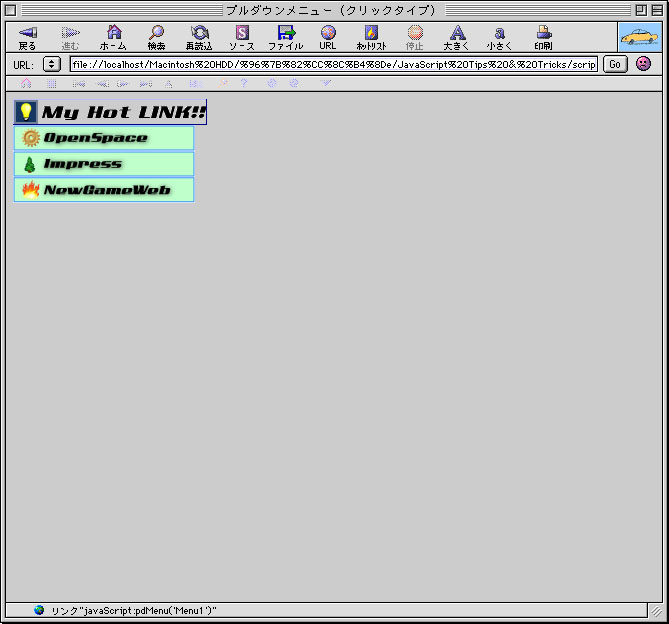The image size is (669, 624).
Task: Click the ファイル save file icon
Action: point(286,32)
